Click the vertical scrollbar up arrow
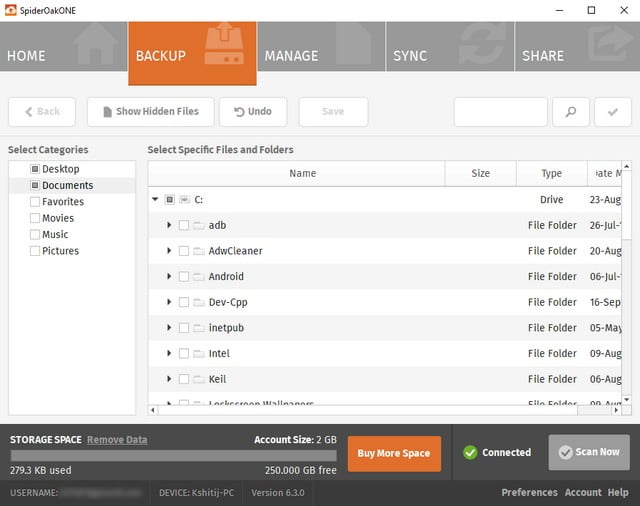This screenshot has height=506, width=640. 627,166
